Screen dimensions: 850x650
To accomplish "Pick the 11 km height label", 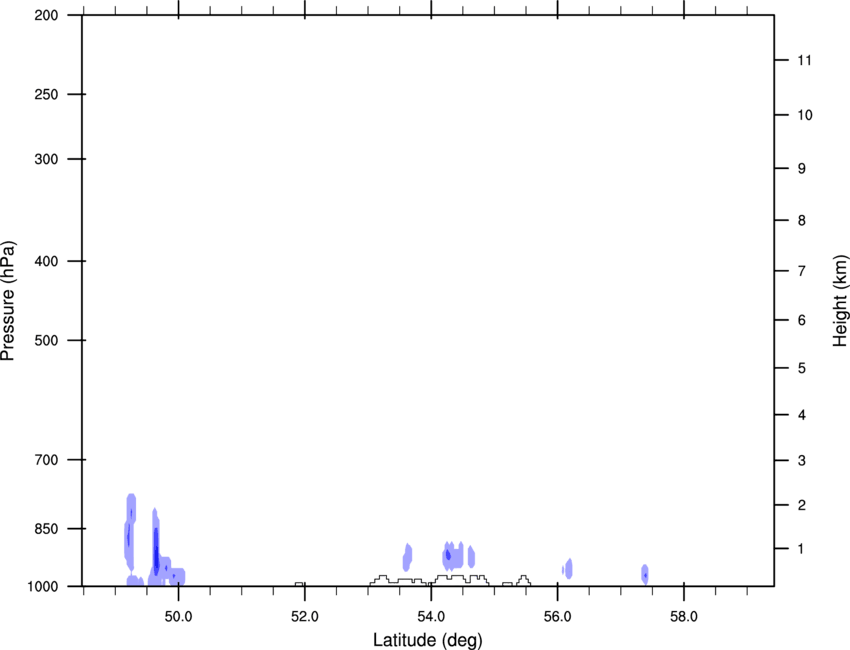I will pos(804,60).
